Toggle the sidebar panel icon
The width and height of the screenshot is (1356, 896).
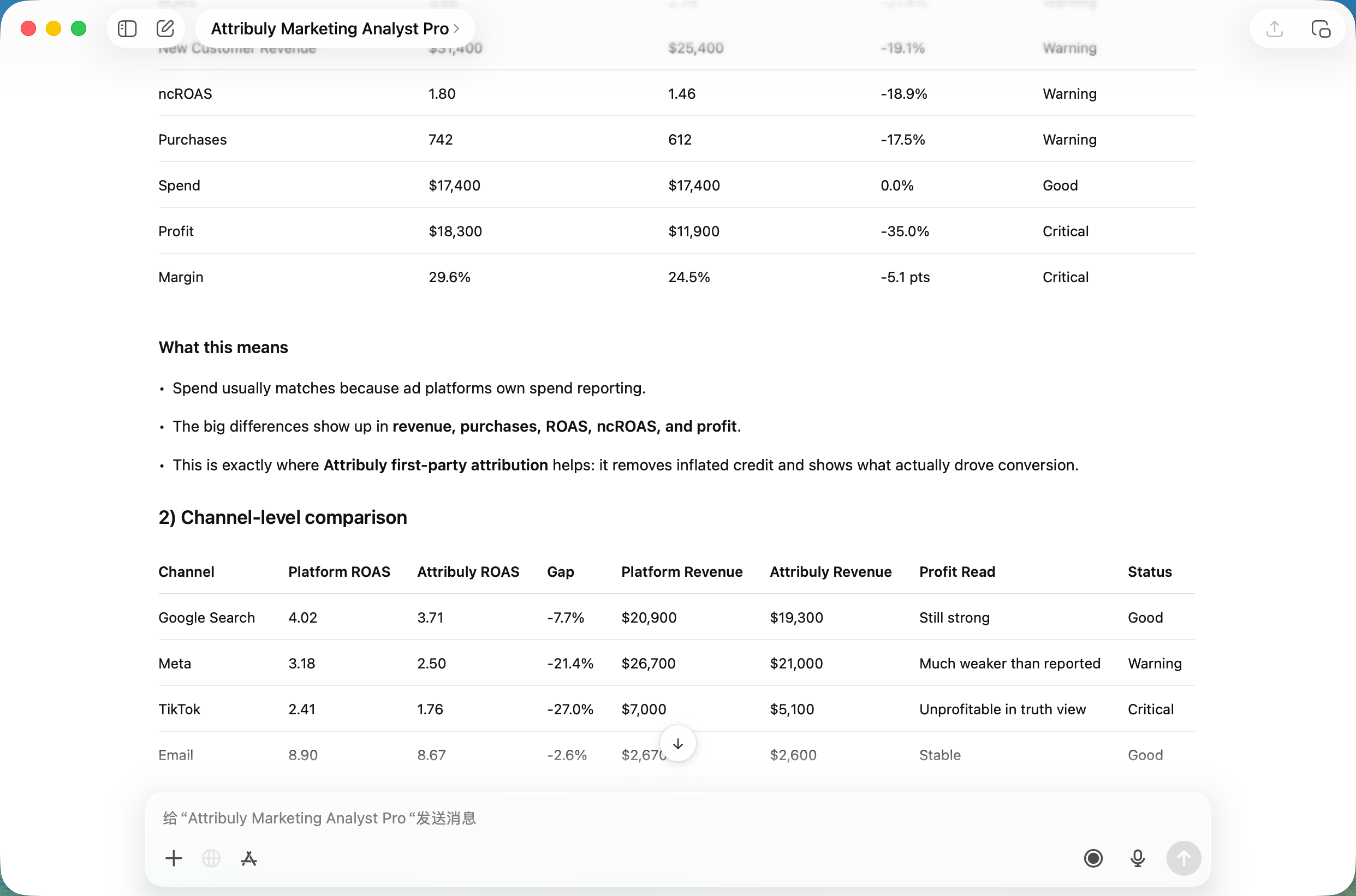[x=127, y=28]
